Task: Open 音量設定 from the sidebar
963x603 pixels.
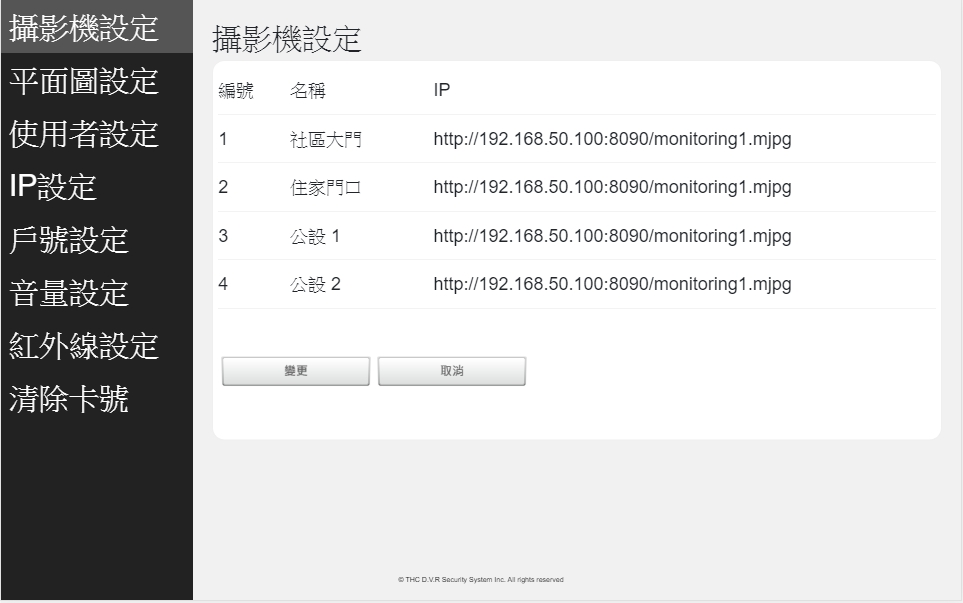Action: 69,293
